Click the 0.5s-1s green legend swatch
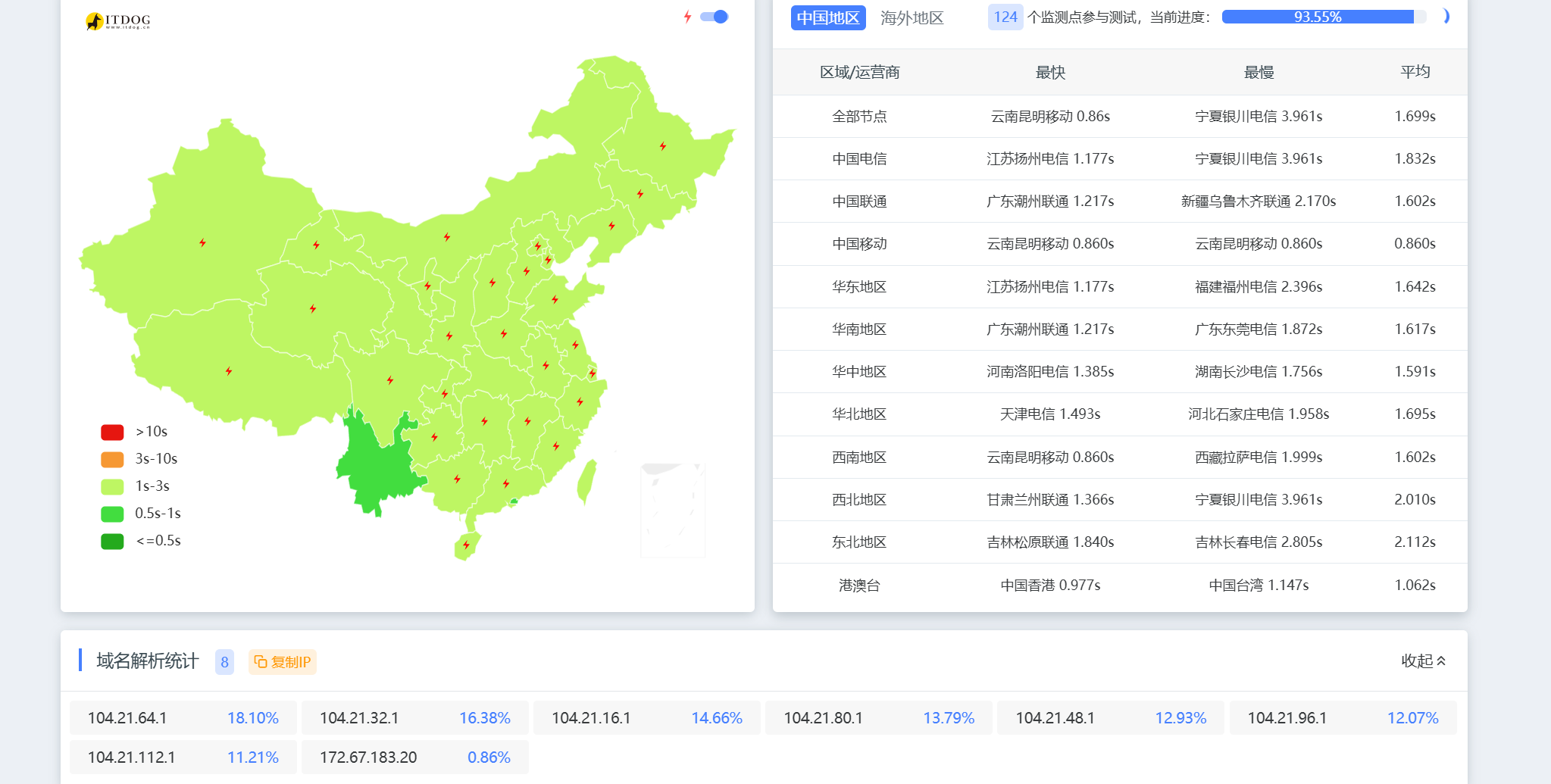The height and width of the screenshot is (784, 1551). click(112, 514)
